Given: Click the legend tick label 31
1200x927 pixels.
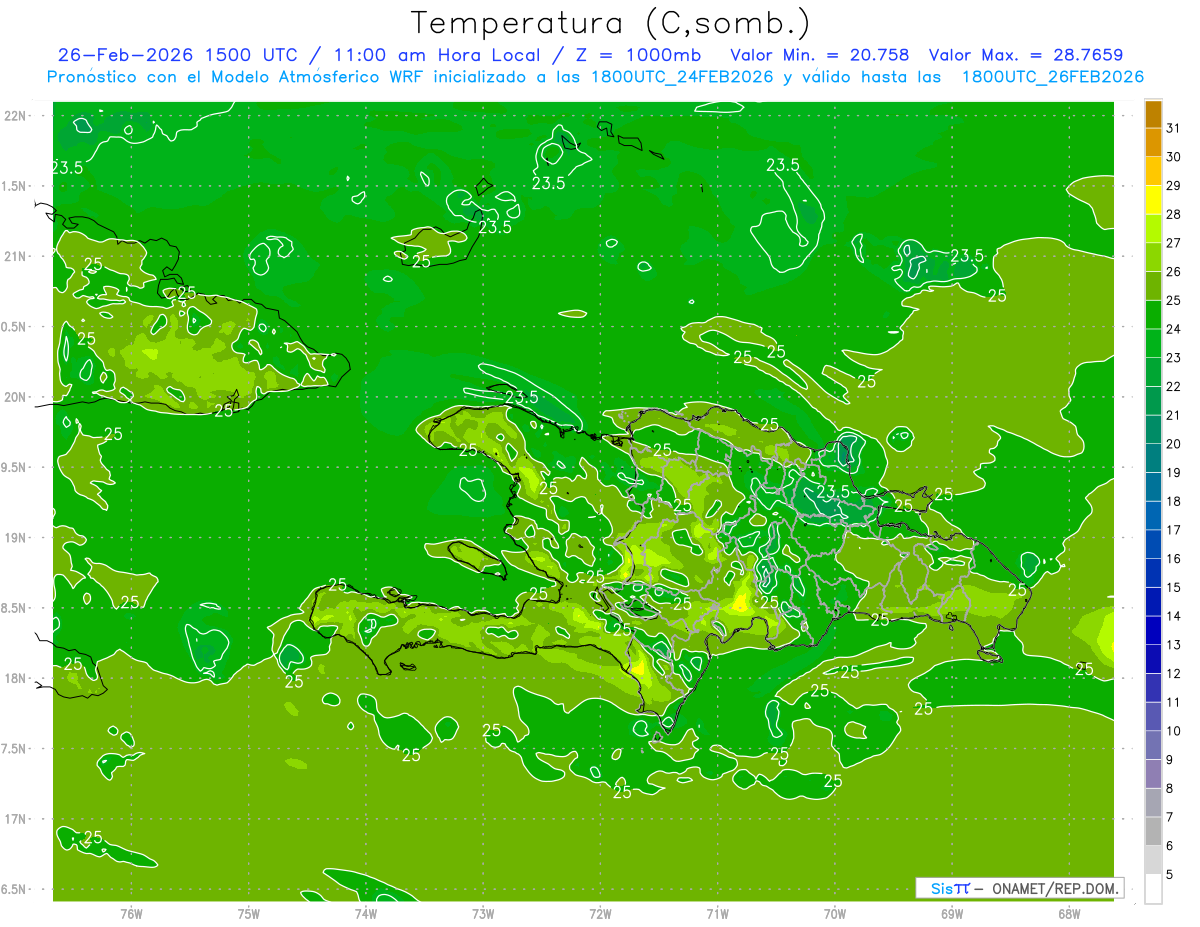Looking at the screenshot, I should [1174, 129].
